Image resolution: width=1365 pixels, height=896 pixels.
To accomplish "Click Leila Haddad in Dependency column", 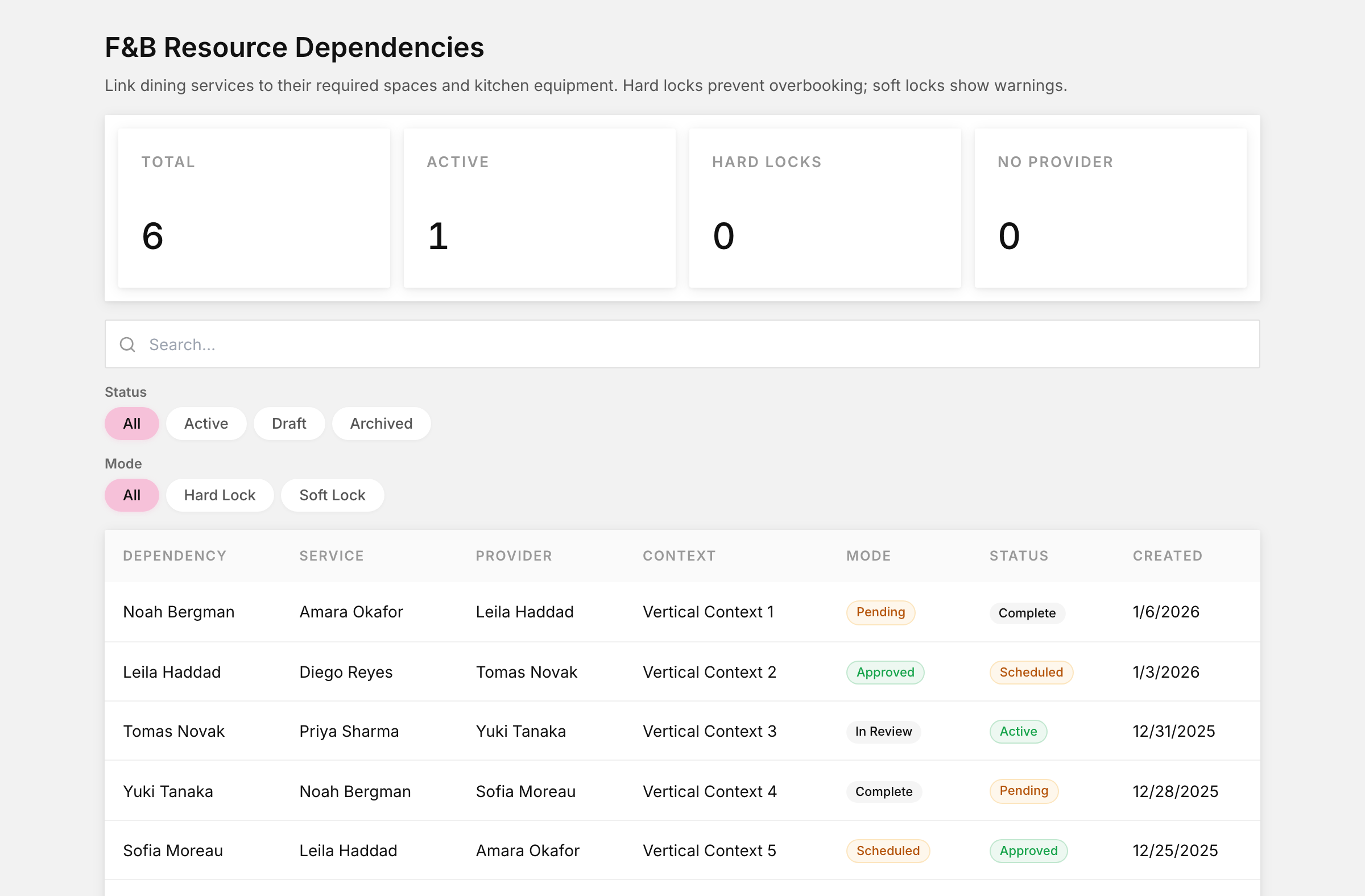I will pos(172,672).
